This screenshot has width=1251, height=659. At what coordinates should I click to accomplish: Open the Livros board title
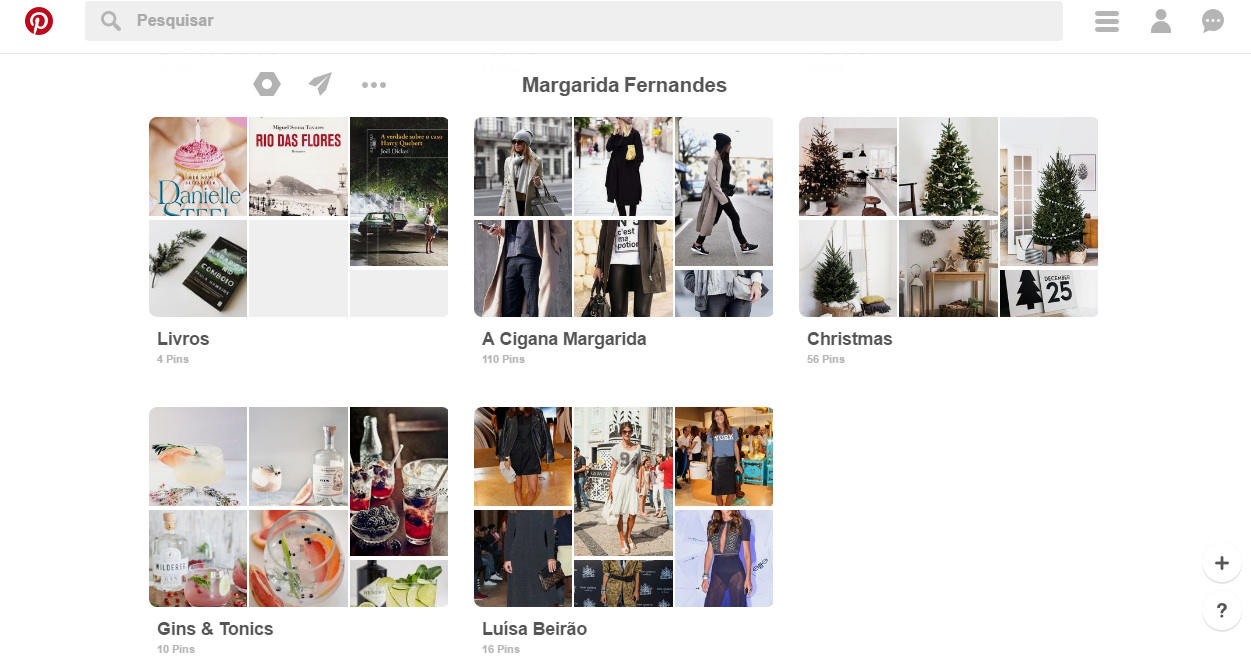[x=183, y=339]
